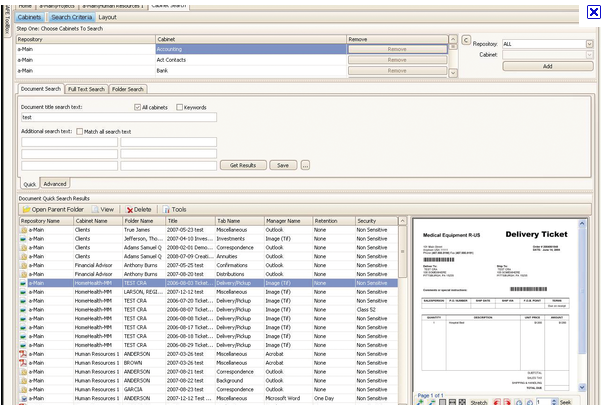Click the row icon for True James
Viewport: 602px width, 406px height.
(24, 229)
